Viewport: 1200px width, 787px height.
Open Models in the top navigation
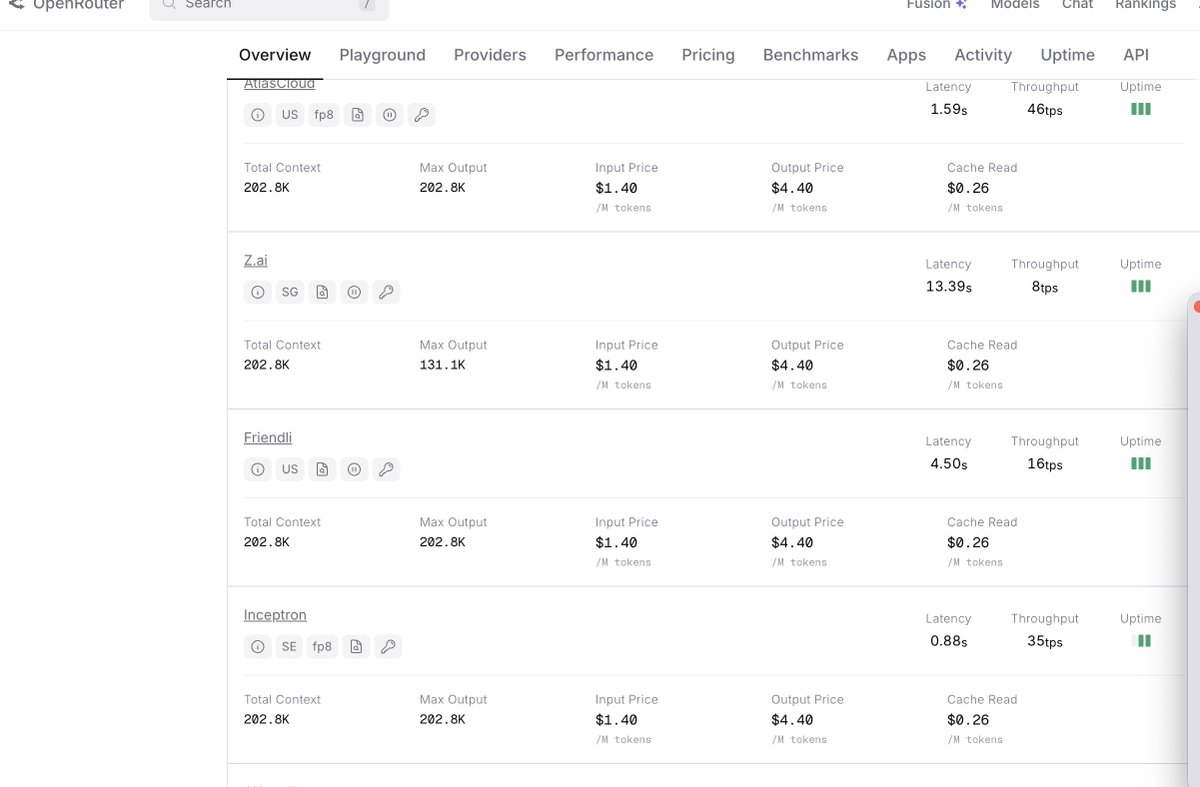coord(1015,5)
